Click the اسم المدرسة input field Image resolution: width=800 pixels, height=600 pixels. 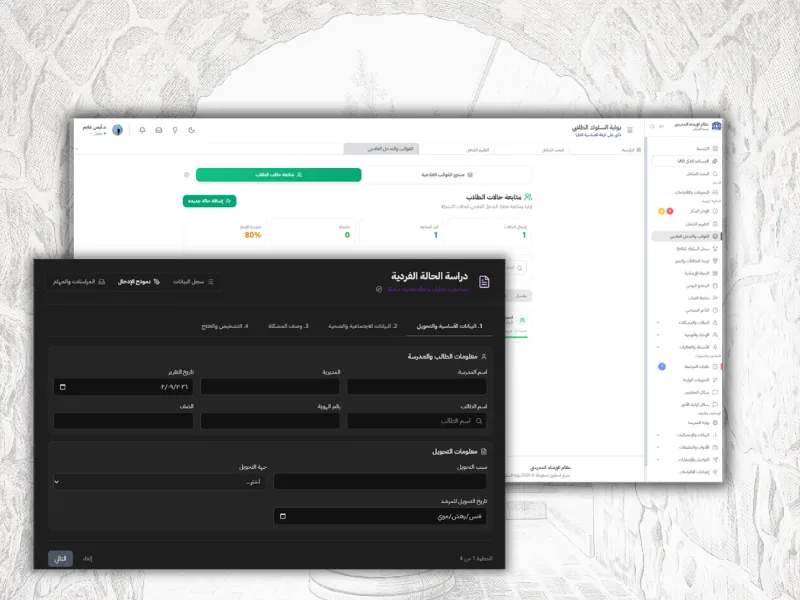(417, 387)
